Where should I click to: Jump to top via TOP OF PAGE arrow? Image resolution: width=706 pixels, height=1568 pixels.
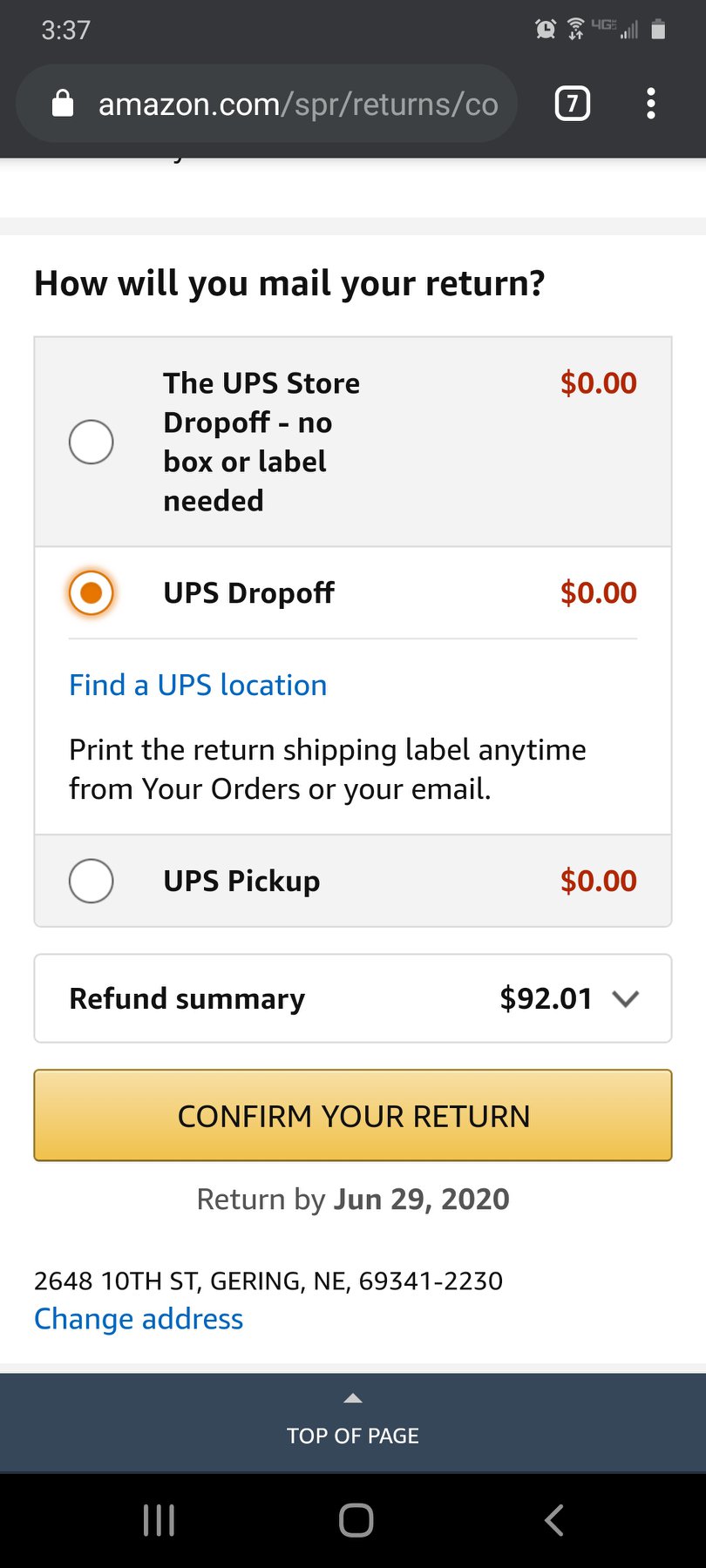(353, 1398)
